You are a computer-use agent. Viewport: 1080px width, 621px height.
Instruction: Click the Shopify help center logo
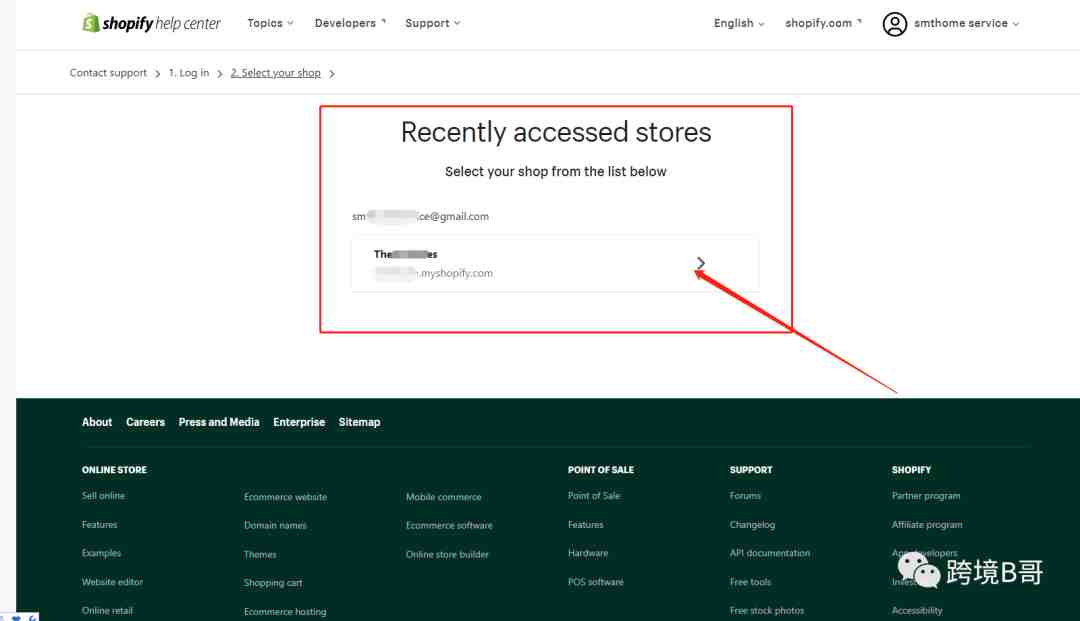point(152,23)
